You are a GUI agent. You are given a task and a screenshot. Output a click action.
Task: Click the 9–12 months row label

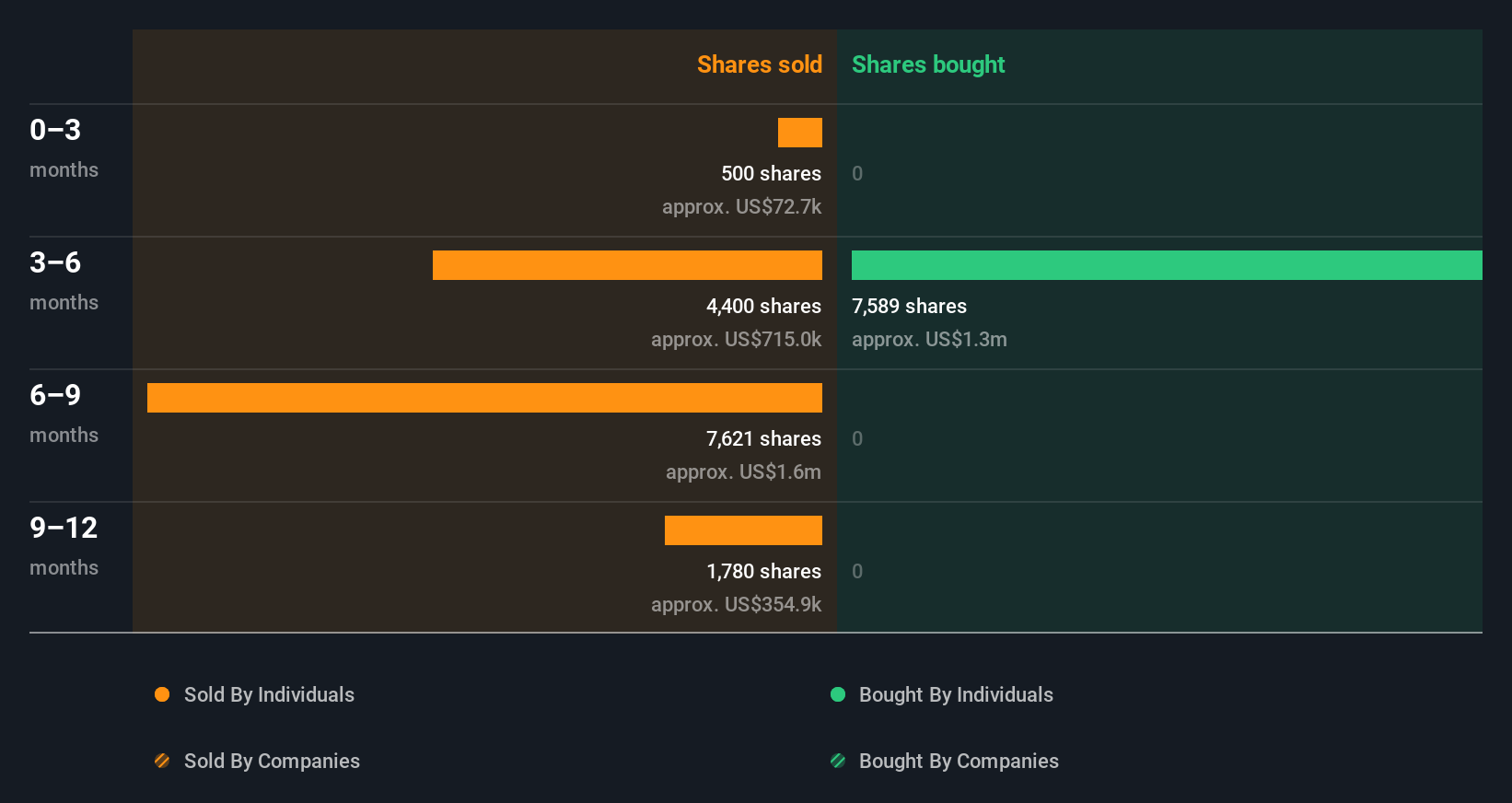point(64,545)
